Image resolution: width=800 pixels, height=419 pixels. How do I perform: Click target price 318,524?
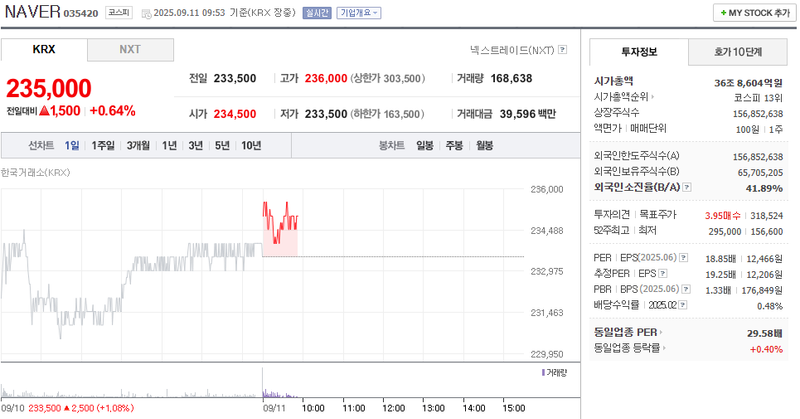click(766, 216)
